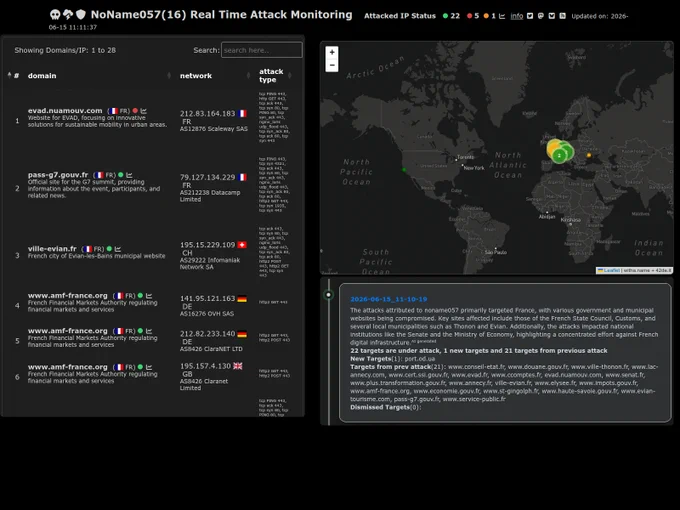Open chart icon for ville-evian.fr
680x510 pixels.
pos(118,249)
